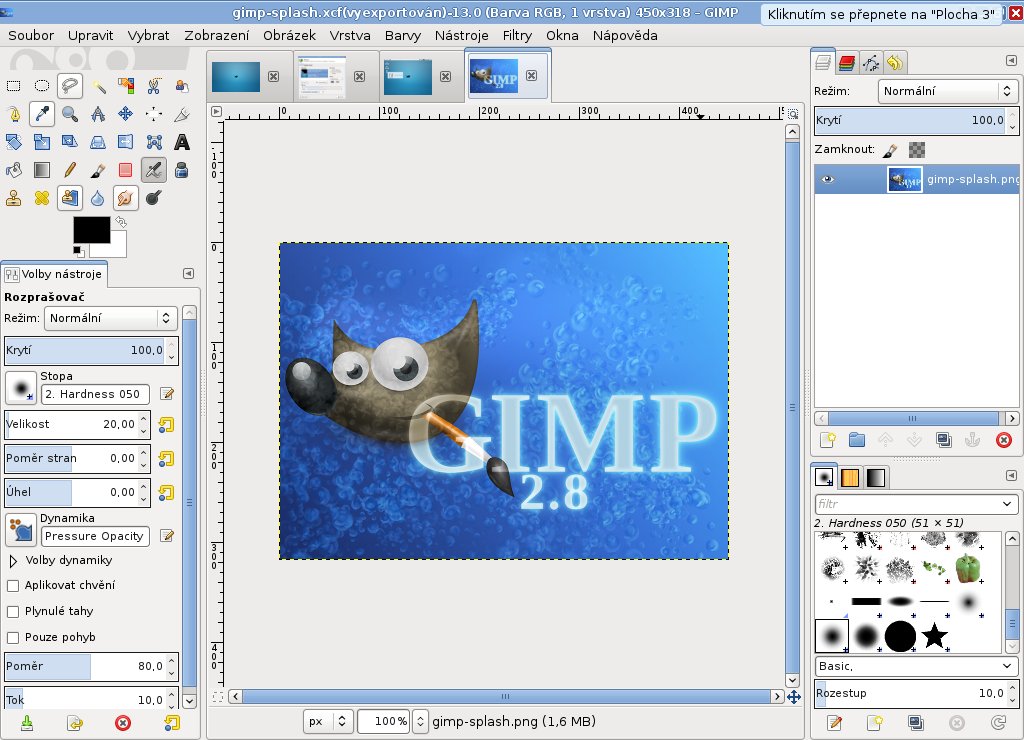Open the px unit dropdown
The width and height of the screenshot is (1024, 740).
point(328,721)
